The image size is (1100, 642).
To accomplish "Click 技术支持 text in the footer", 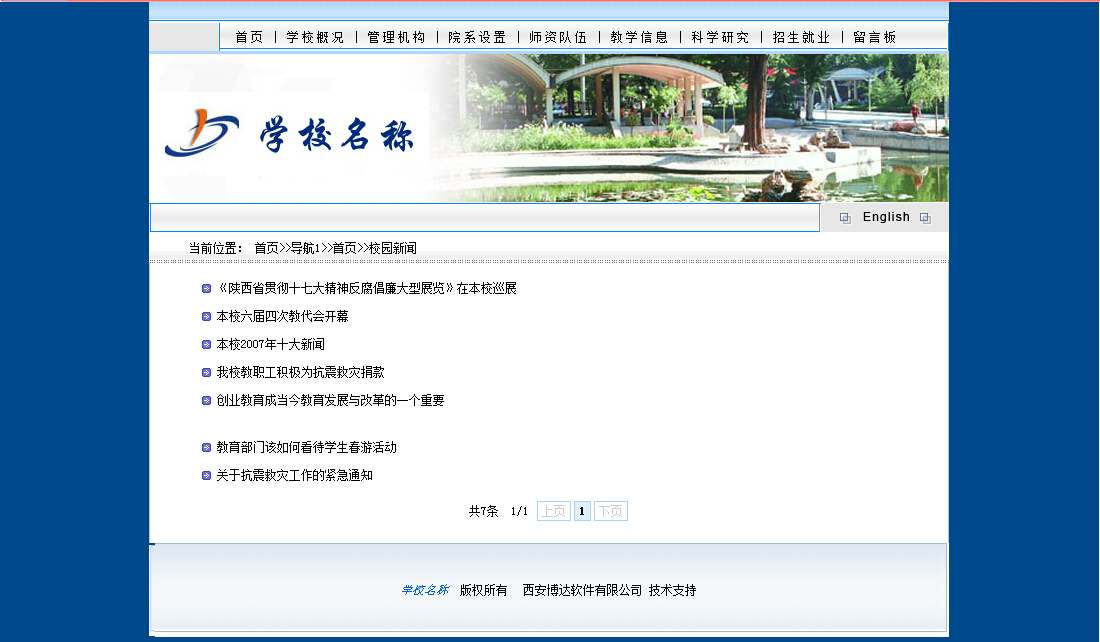I will coord(673,591).
